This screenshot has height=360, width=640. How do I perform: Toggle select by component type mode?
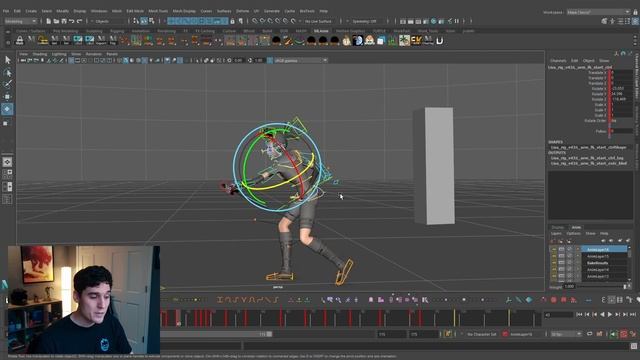(x=151, y=21)
